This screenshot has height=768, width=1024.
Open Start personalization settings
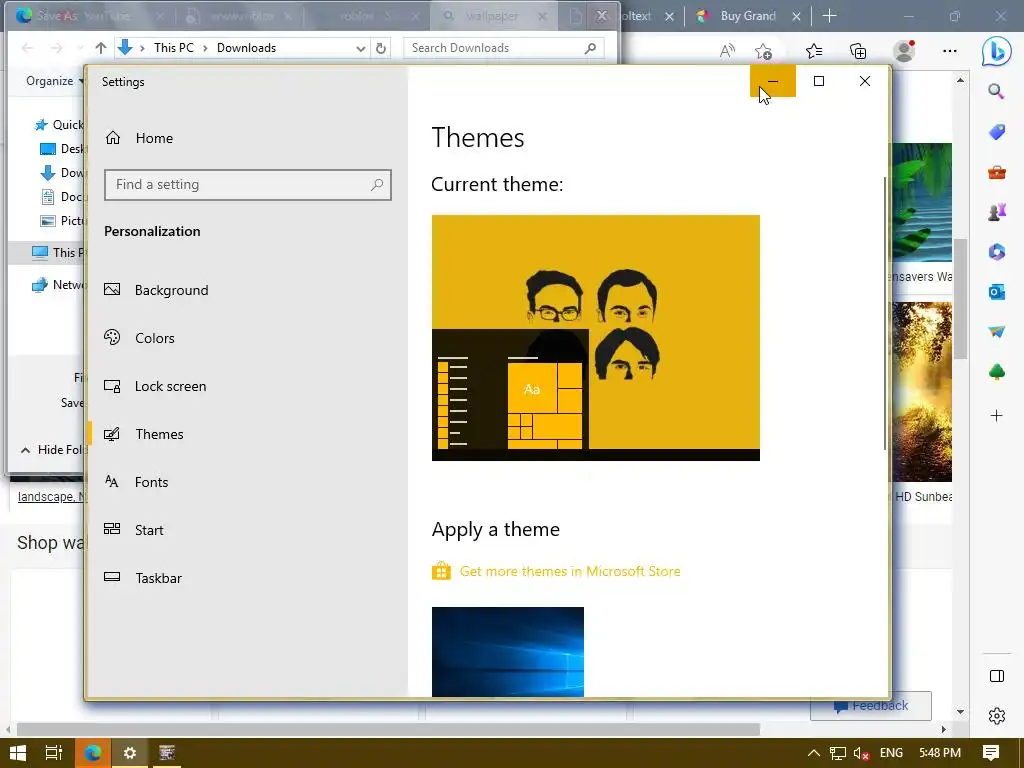click(134, 530)
